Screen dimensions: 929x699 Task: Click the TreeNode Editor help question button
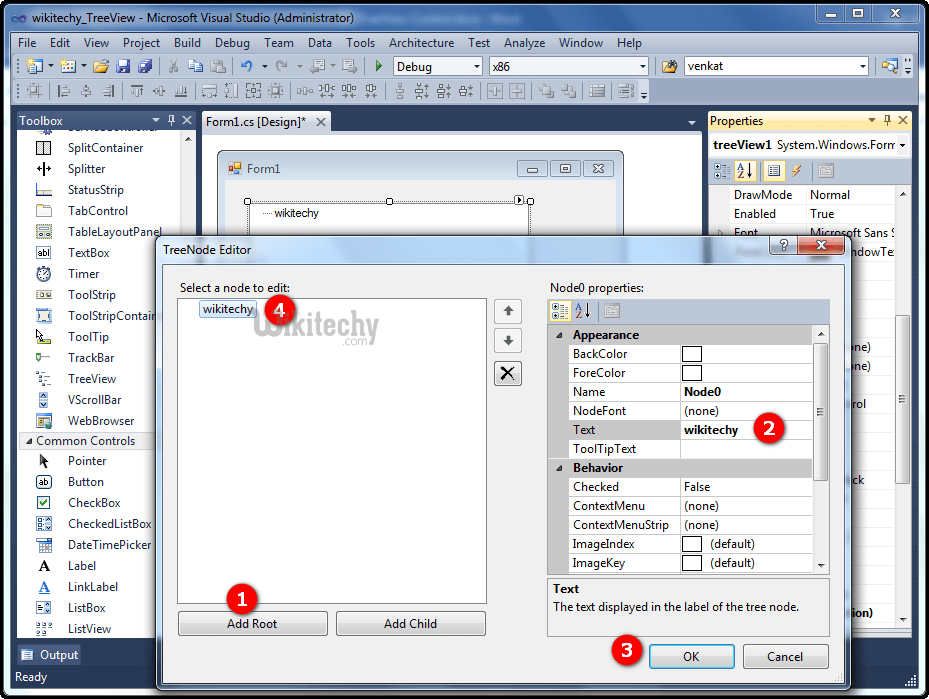coord(783,245)
